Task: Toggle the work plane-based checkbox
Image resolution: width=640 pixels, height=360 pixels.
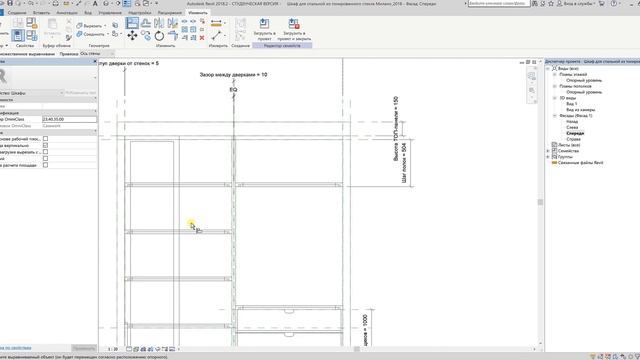Action: (x=45, y=139)
